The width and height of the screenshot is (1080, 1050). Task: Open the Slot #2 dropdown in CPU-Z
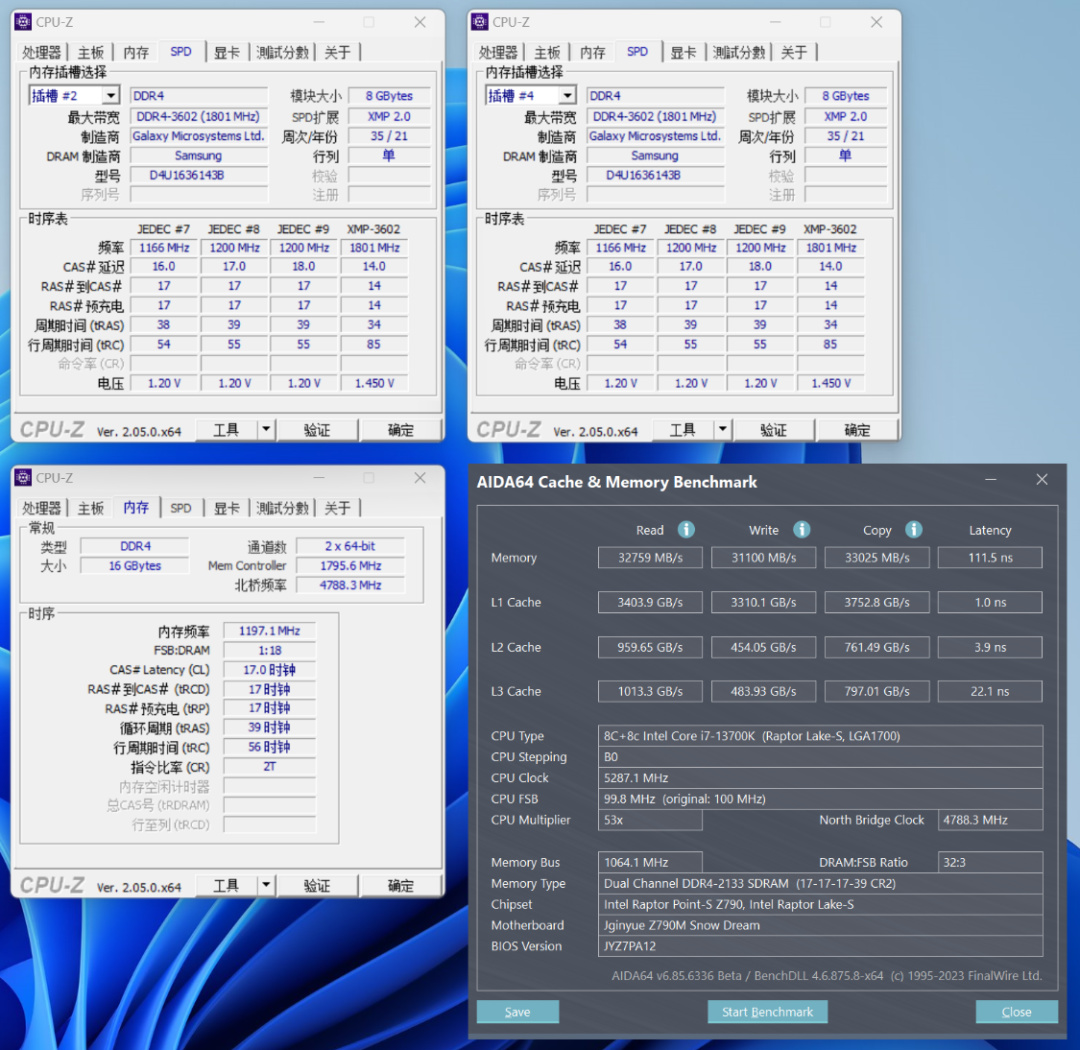pos(111,95)
